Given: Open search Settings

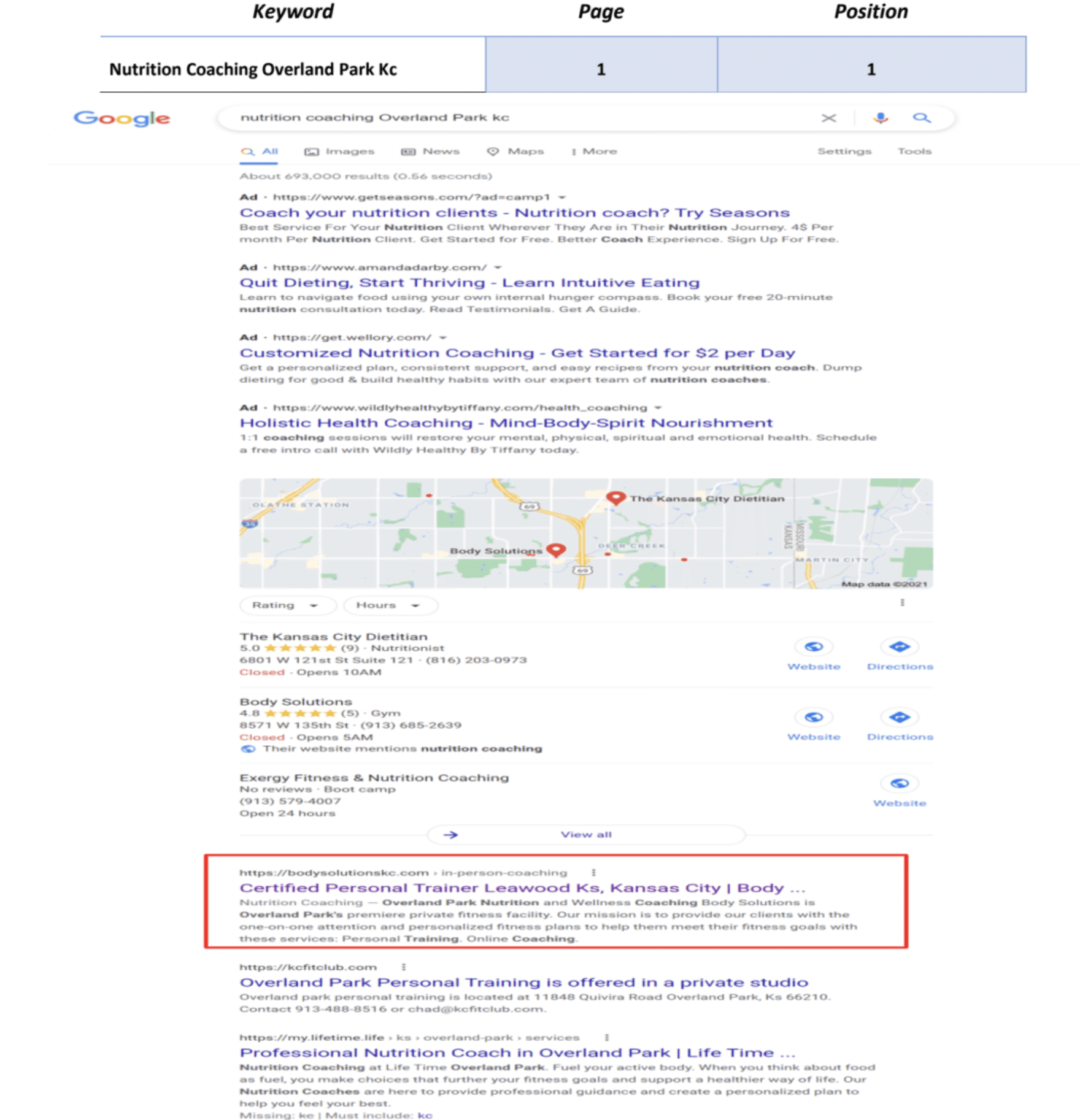Looking at the screenshot, I should (844, 152).
